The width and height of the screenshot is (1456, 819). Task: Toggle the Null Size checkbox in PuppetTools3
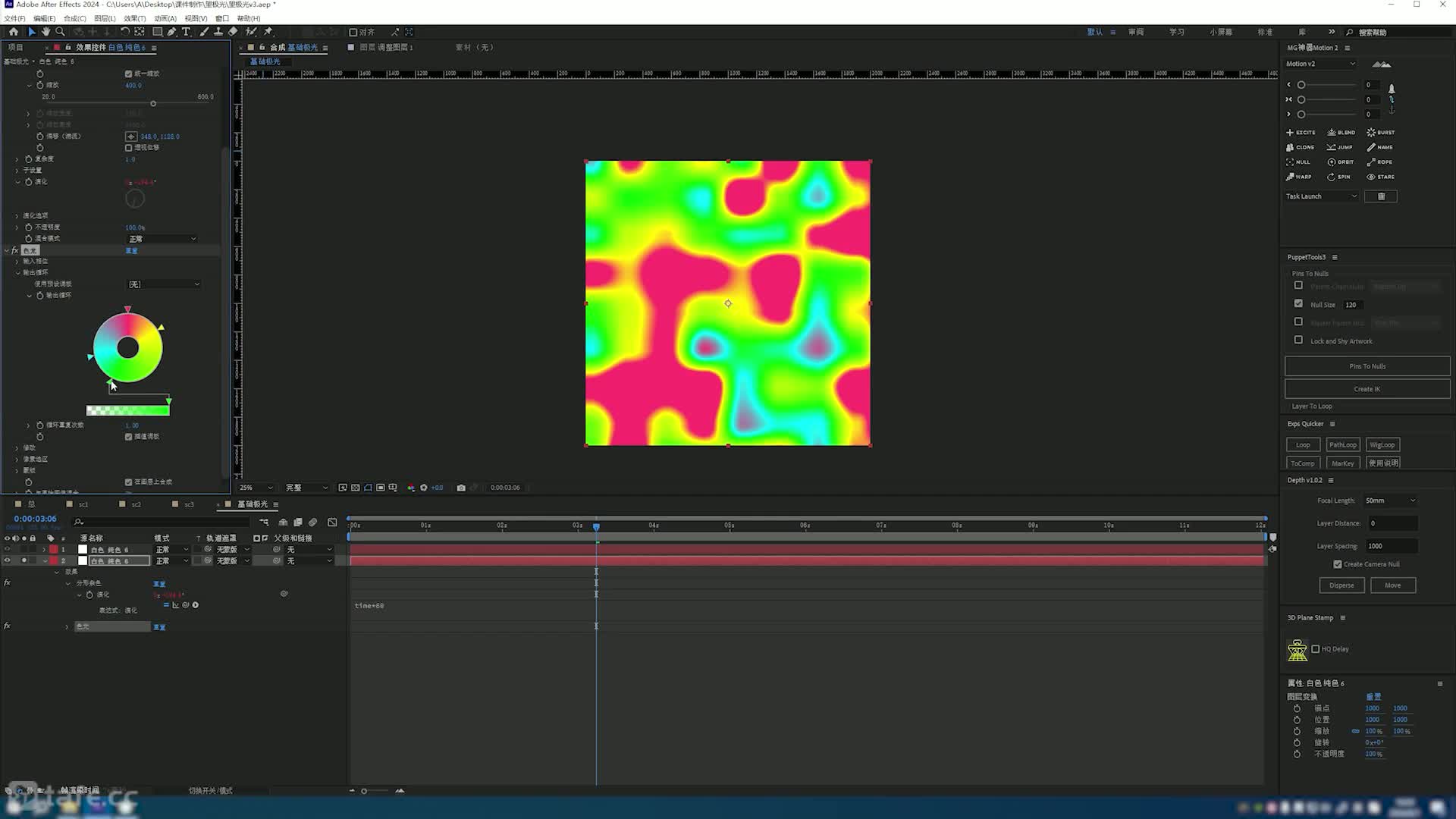pyautogui.click(x=1298, y=303)
